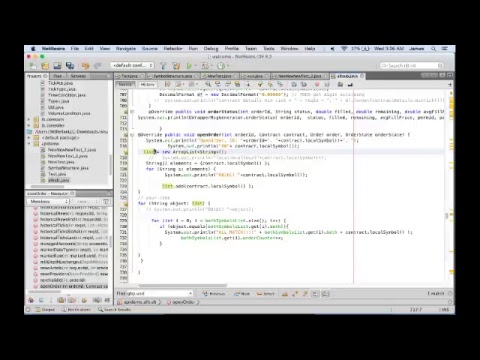Click the Select button in find bar

(266, 294)
